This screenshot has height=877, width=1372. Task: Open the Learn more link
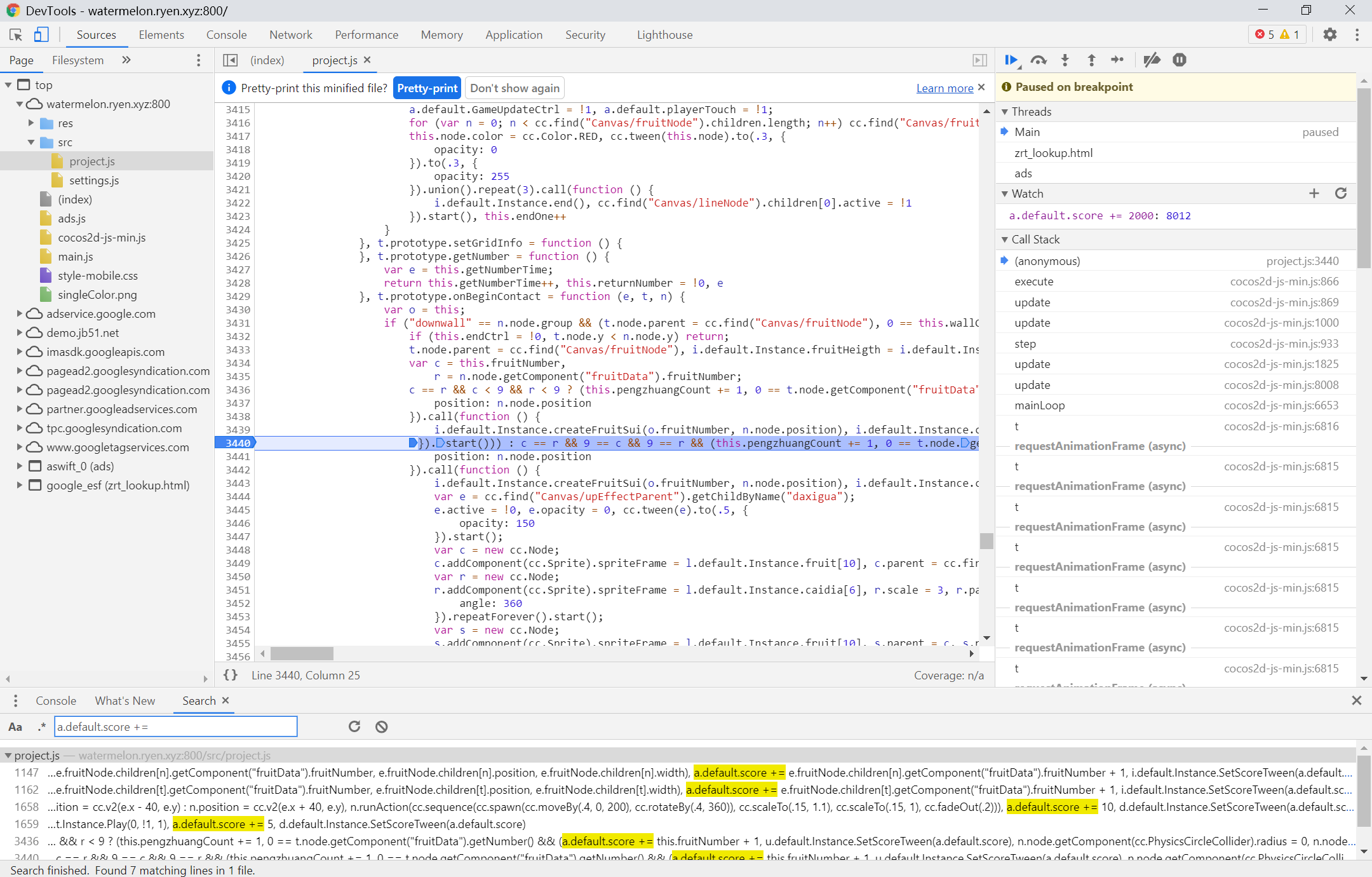click(945, 88)
